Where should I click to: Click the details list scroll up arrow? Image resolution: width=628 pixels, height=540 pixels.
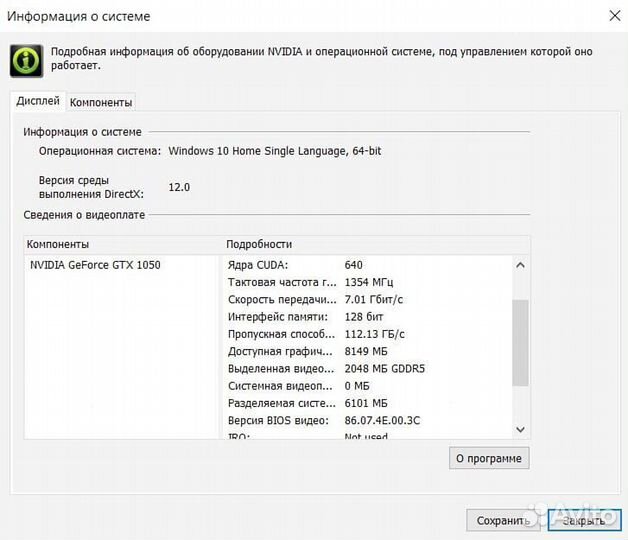click(520, 265)
